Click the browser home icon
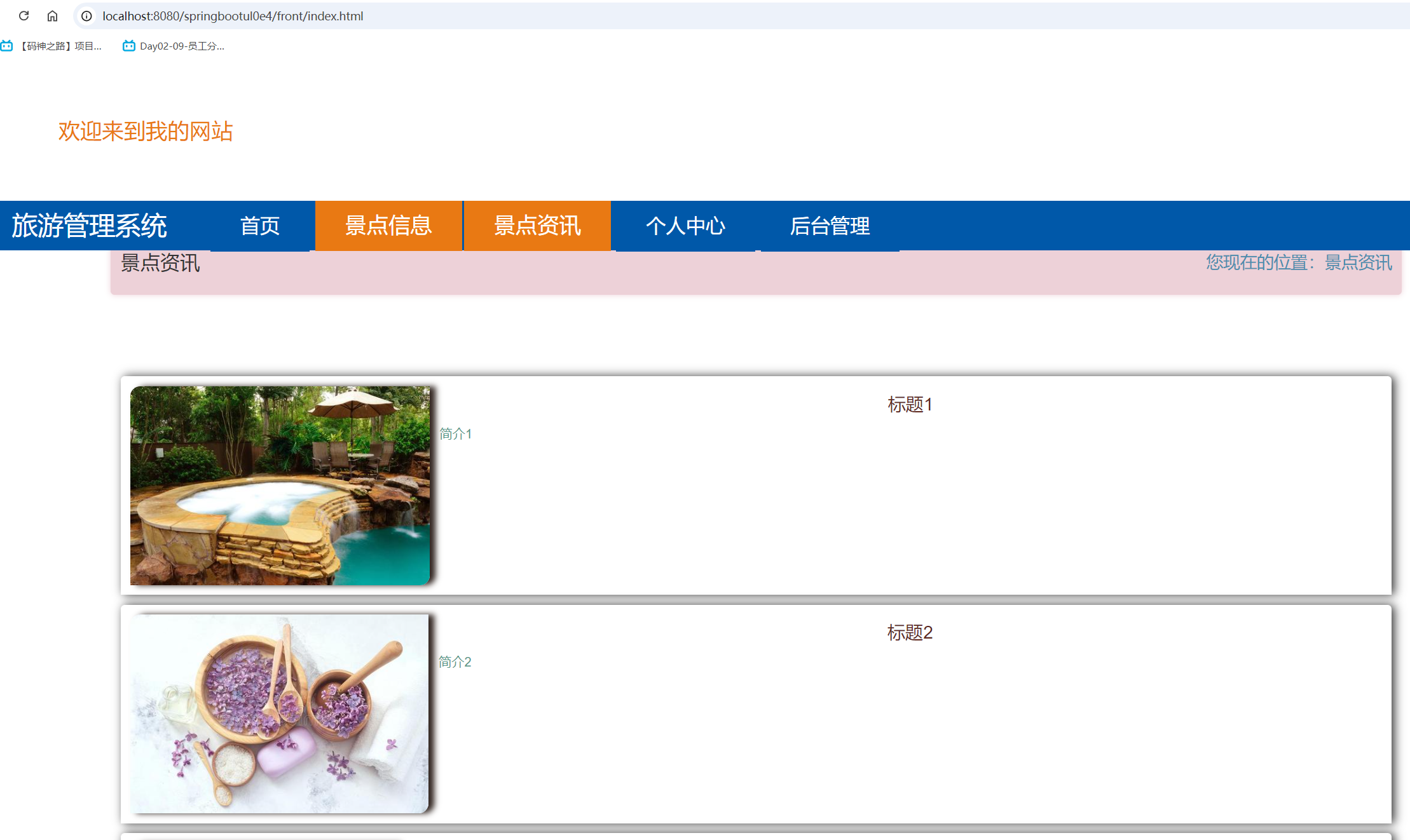 point(53,16)
